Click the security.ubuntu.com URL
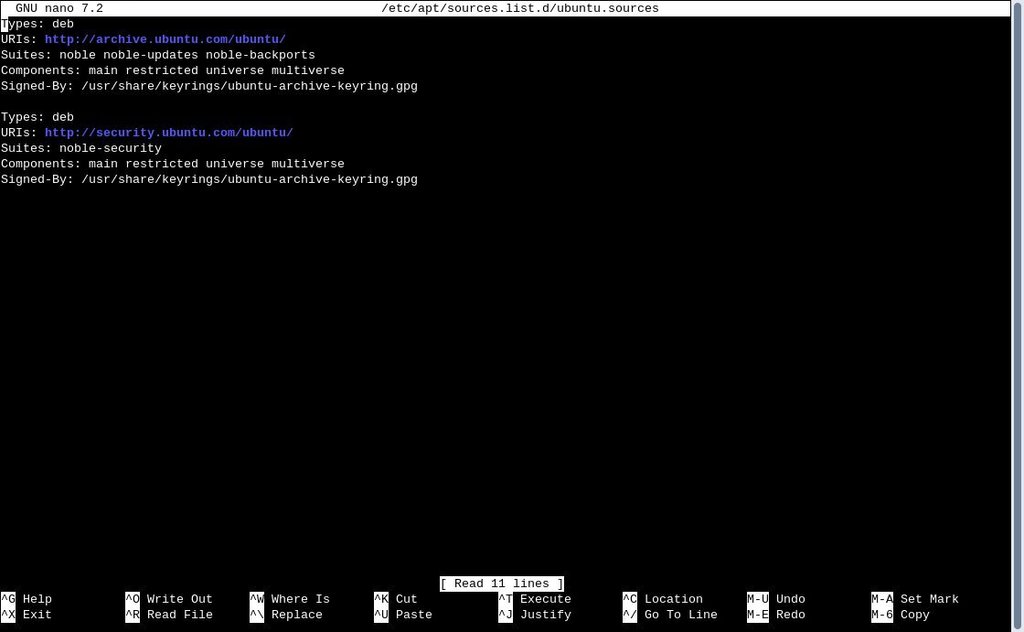The image size is (1024, 632). 168,133
